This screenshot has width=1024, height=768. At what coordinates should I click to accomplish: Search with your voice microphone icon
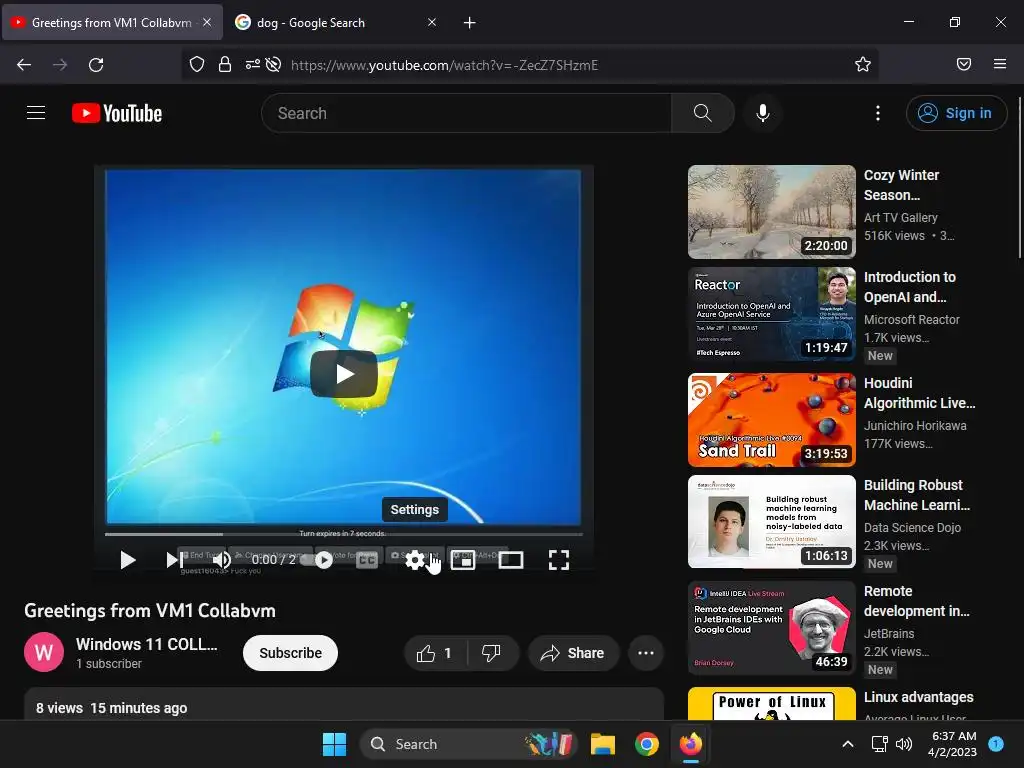tap(762, 113)
